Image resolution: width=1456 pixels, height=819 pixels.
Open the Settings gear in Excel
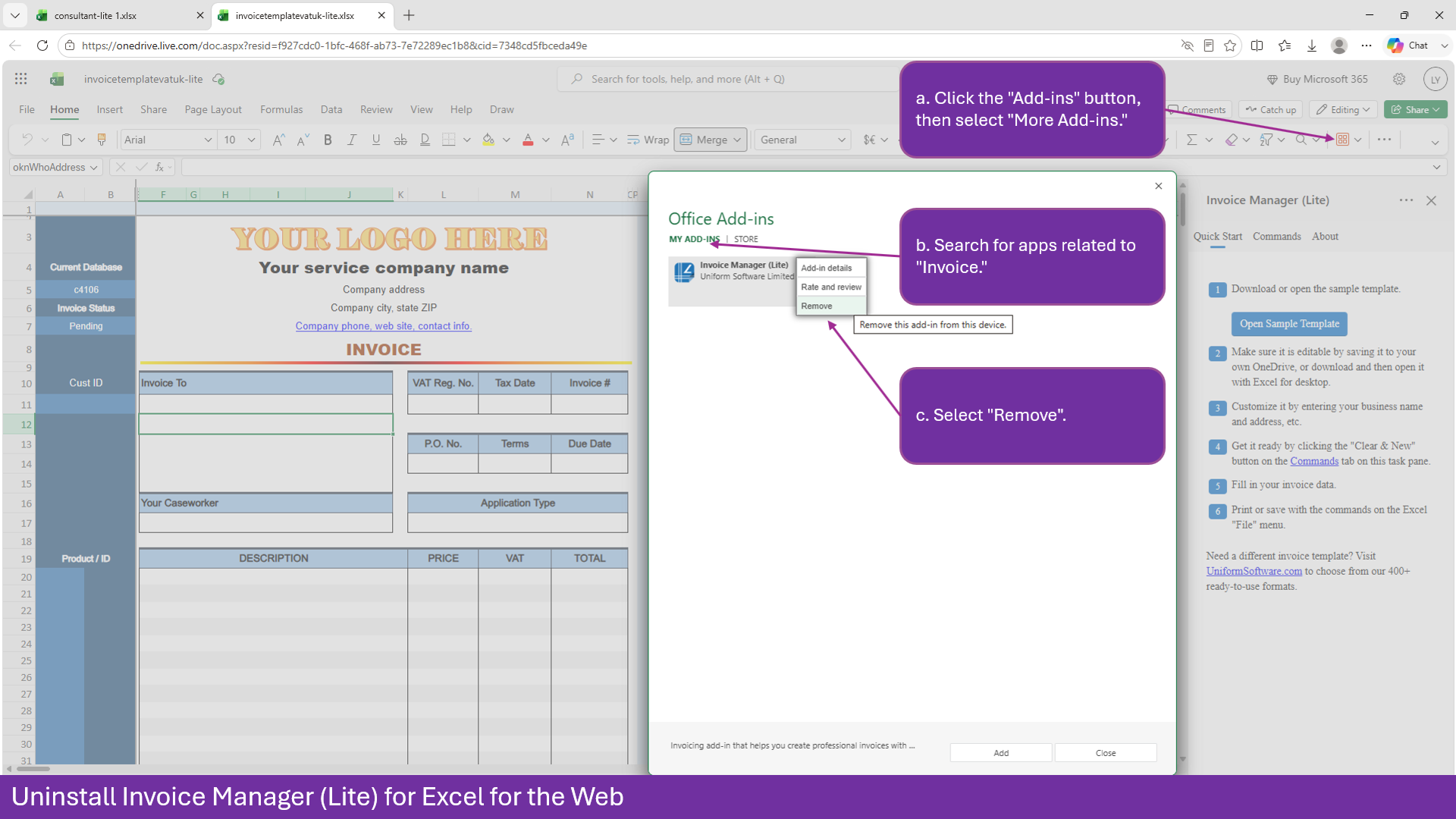click(1399, 79)
